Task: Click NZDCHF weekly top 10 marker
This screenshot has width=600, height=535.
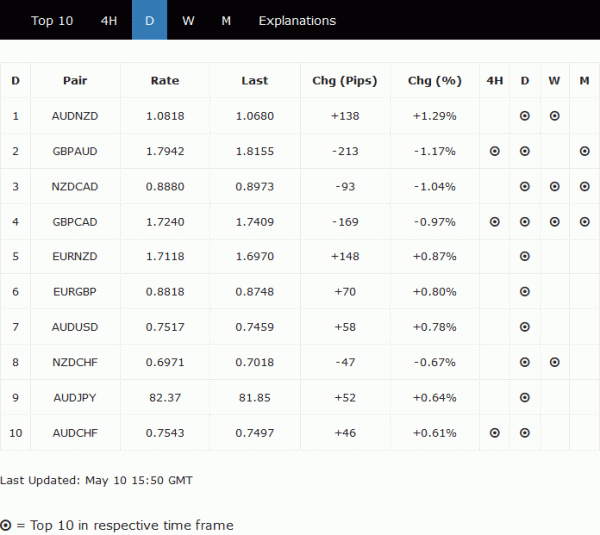Action: [x=554, y=361]
